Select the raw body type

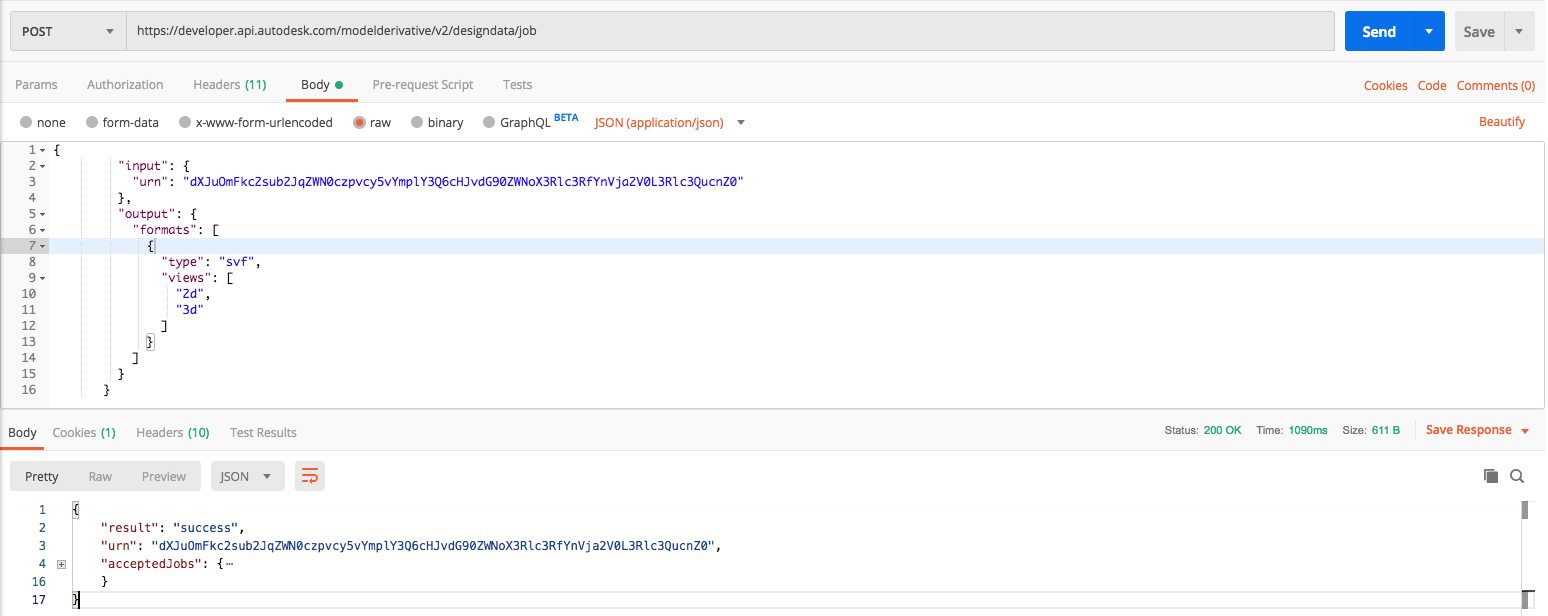point(372,123)
